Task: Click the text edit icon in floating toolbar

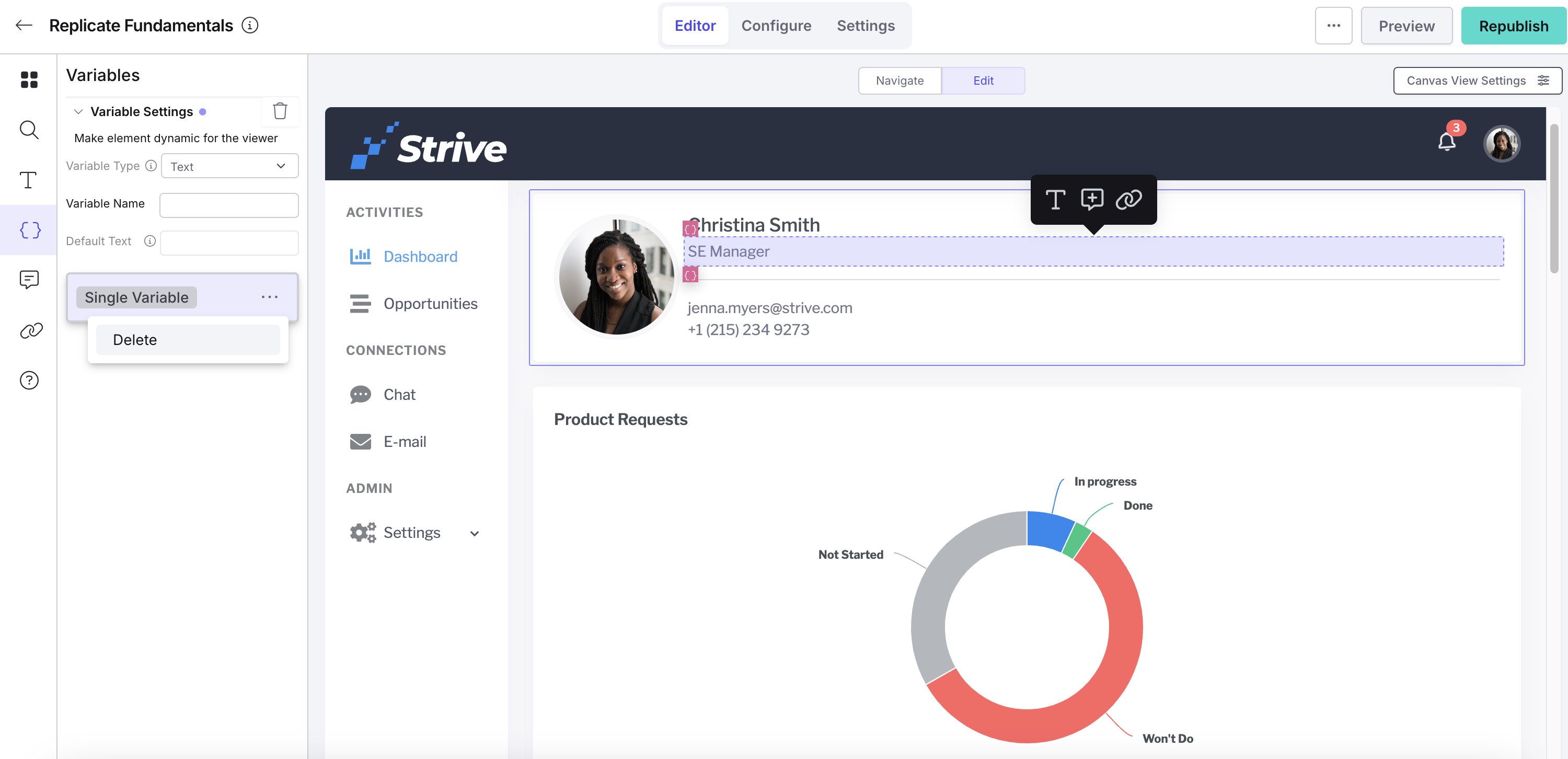Action: coord(1055,200)
